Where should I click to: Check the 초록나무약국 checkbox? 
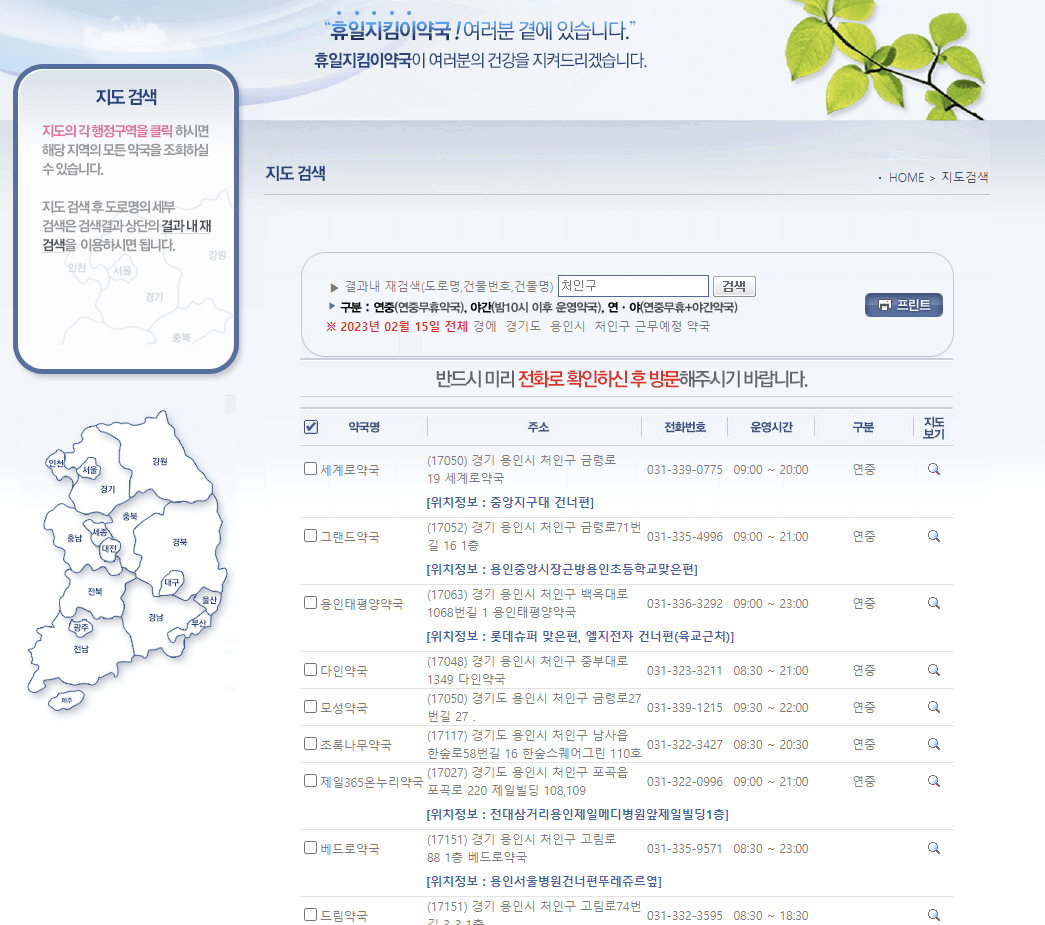pyautogui.click(x=310, y=744)
